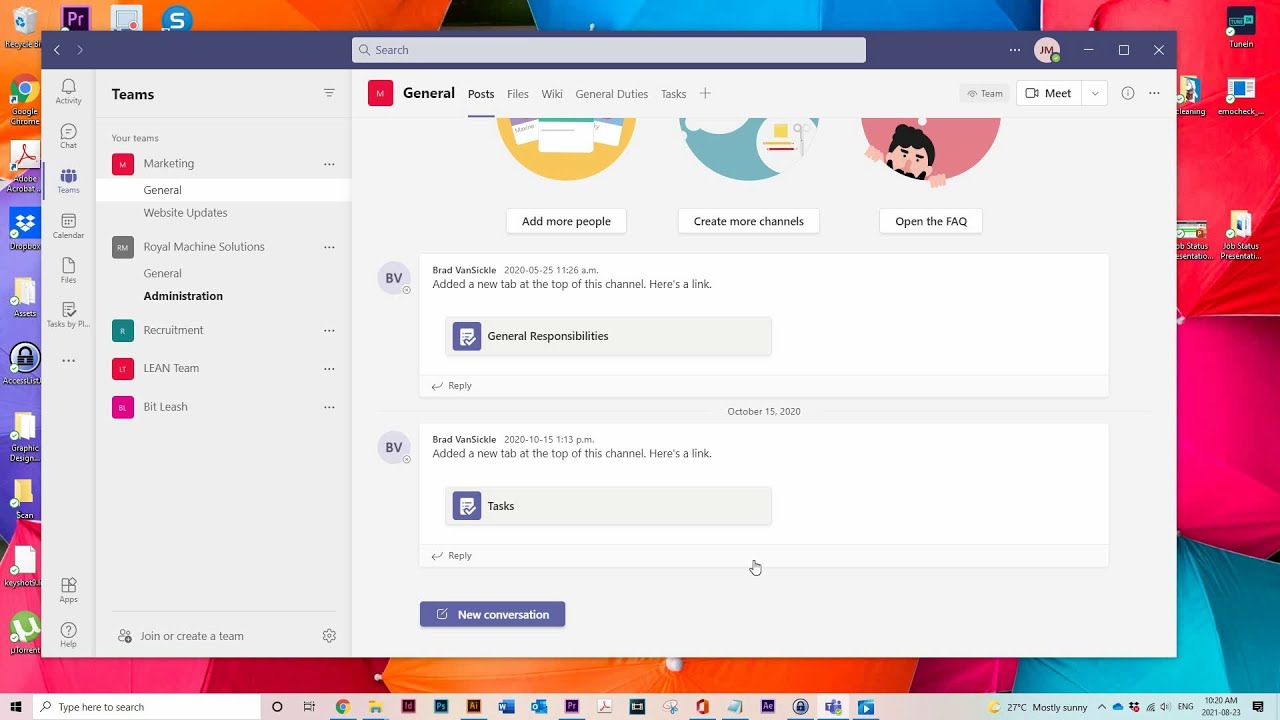Open the Tasks tab in the channel header
Image resolution: width=1280 pixels, height=720 pixels.
673,94
